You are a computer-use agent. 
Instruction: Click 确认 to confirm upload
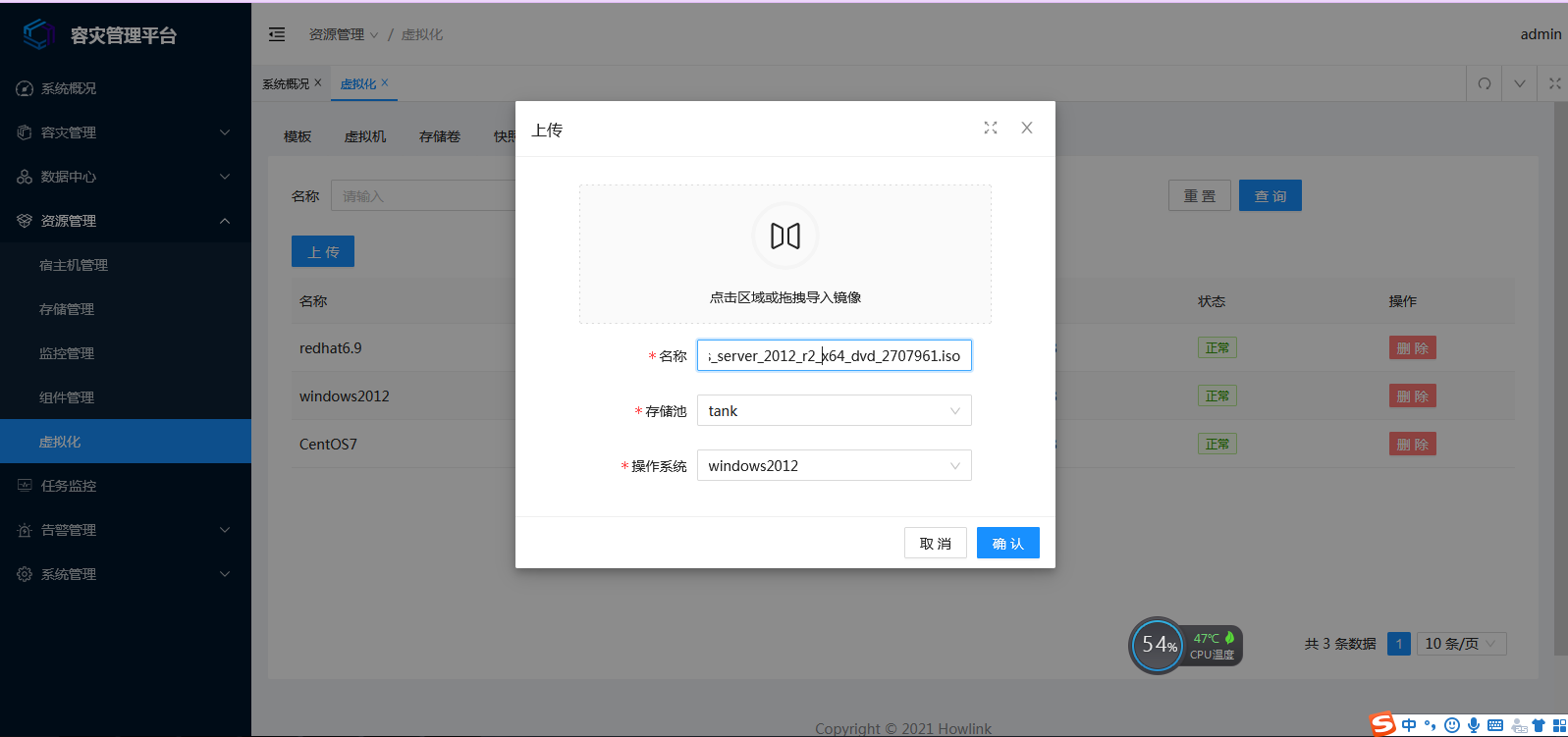pos(1008,543)
